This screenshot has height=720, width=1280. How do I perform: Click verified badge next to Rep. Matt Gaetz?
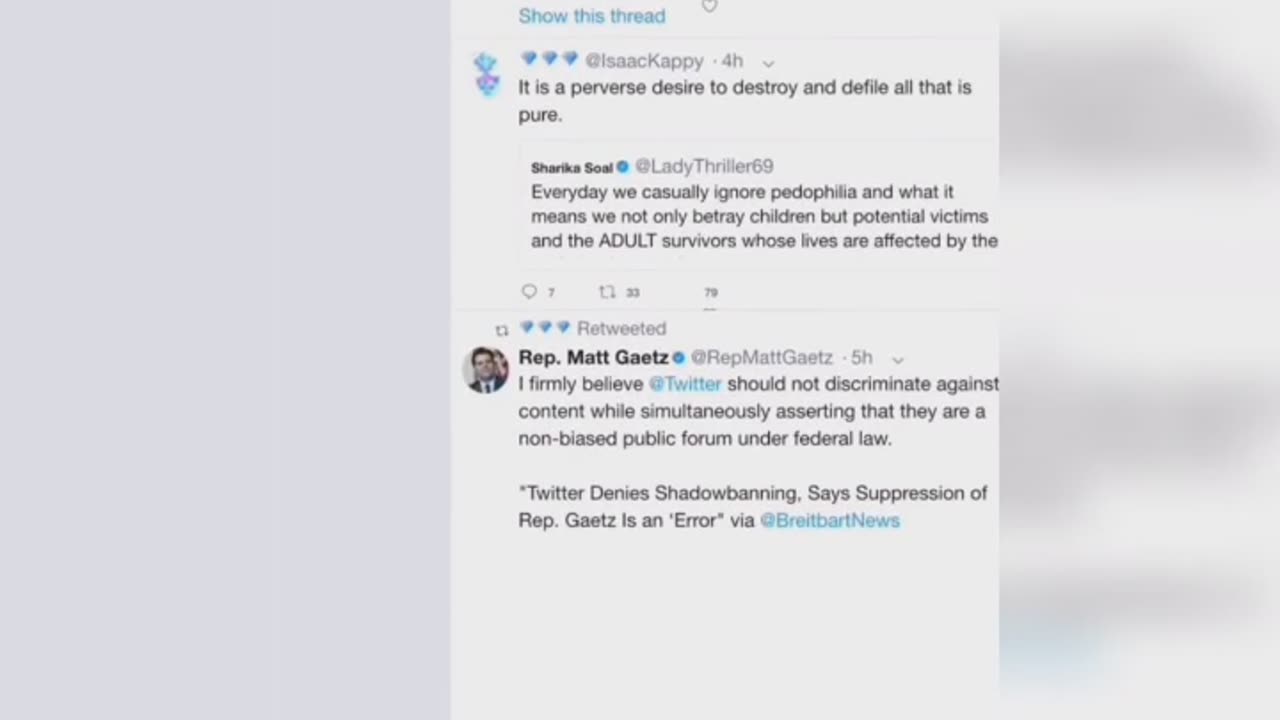click(x=679, y=358)
